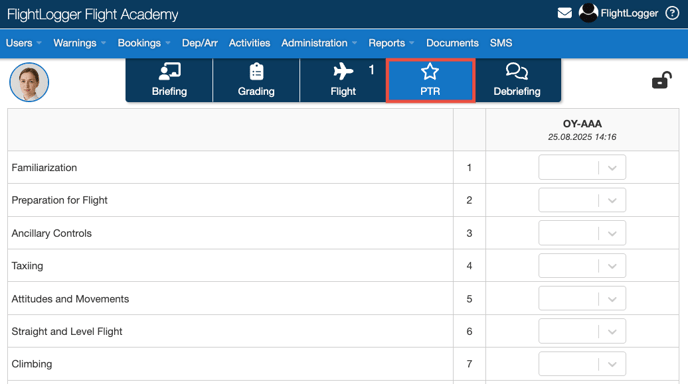
Task: Switch to the Grading tab
Action: click(256, 80)
